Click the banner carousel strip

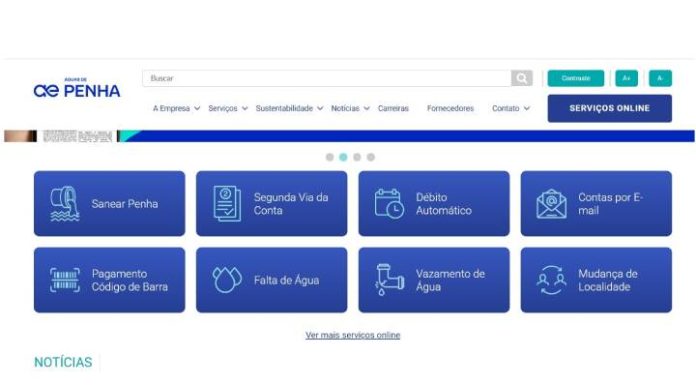point(349,136)
